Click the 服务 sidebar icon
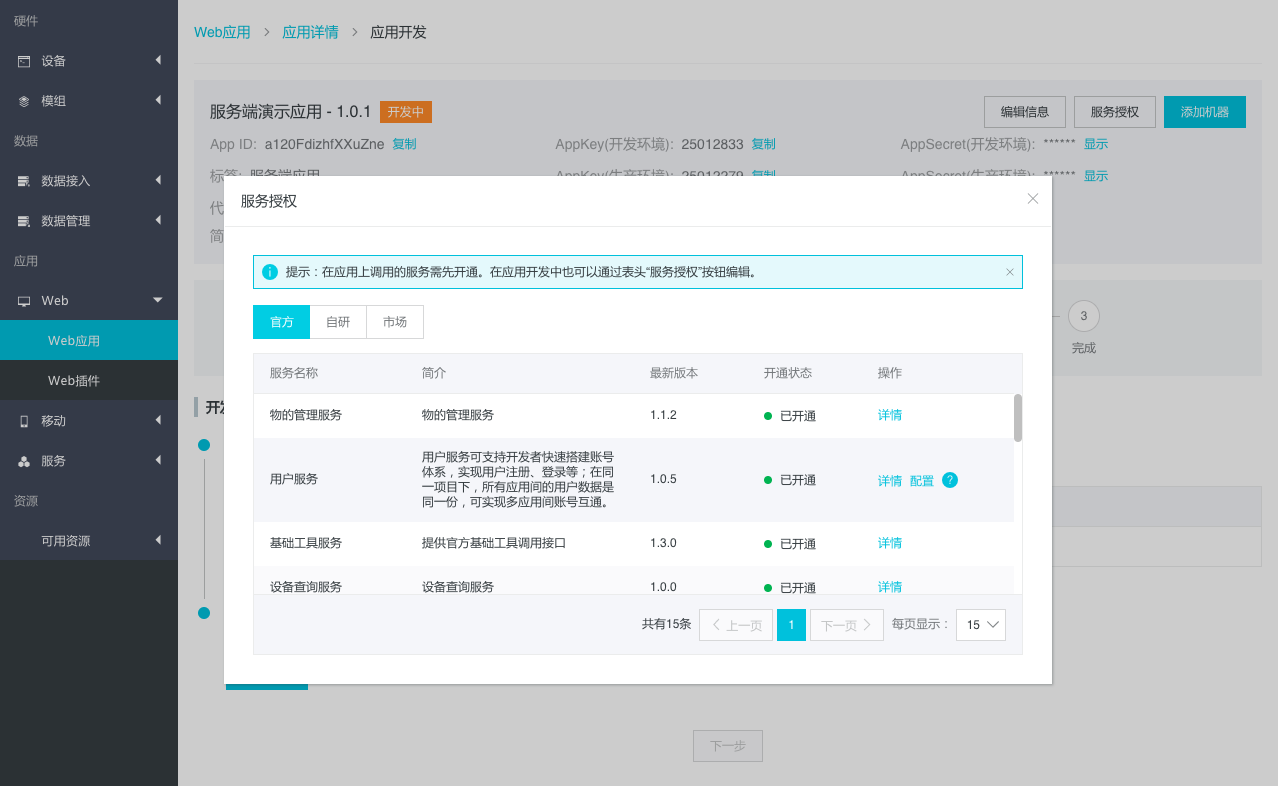The height and width of the screenshot is (786, 1278). coord(24,461)
